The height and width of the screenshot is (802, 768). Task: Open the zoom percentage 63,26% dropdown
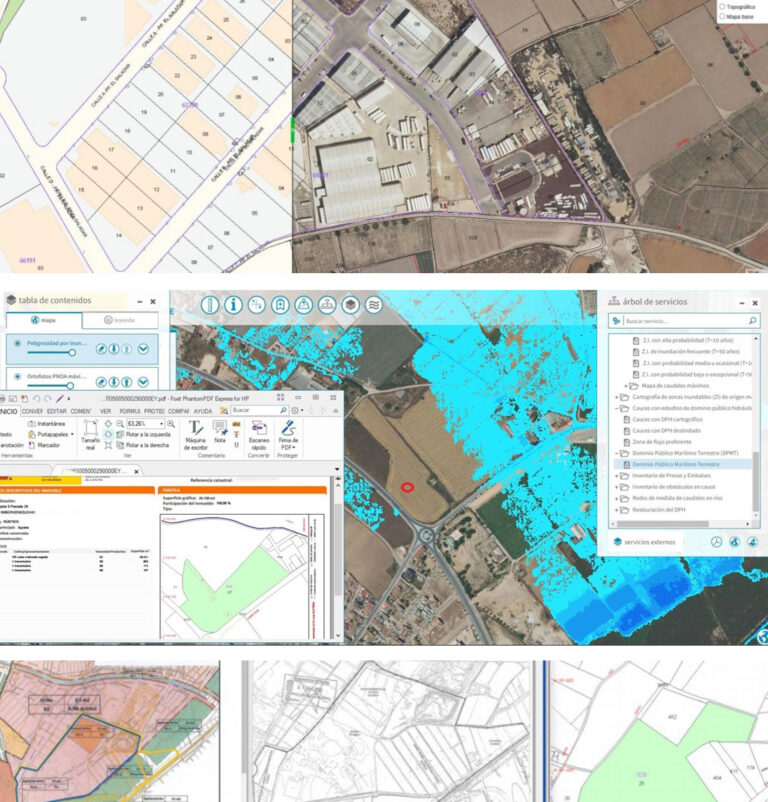[x=162, y=424]
